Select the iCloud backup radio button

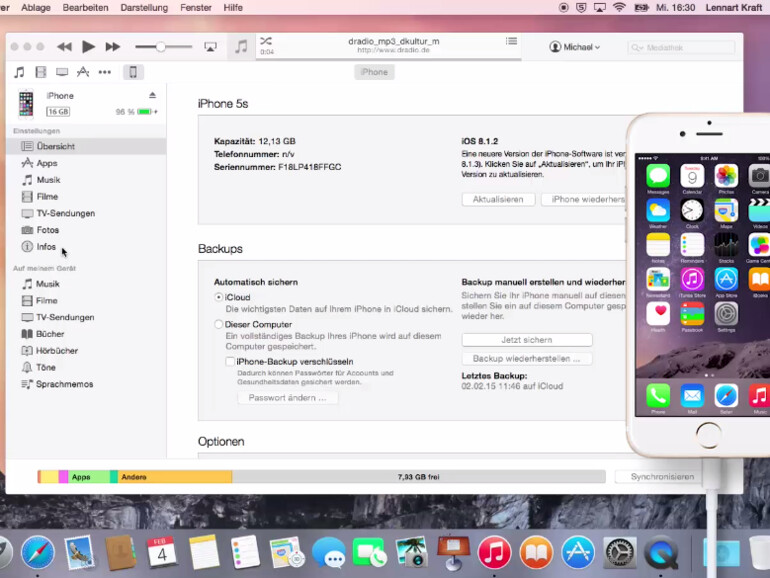(219, 297)
